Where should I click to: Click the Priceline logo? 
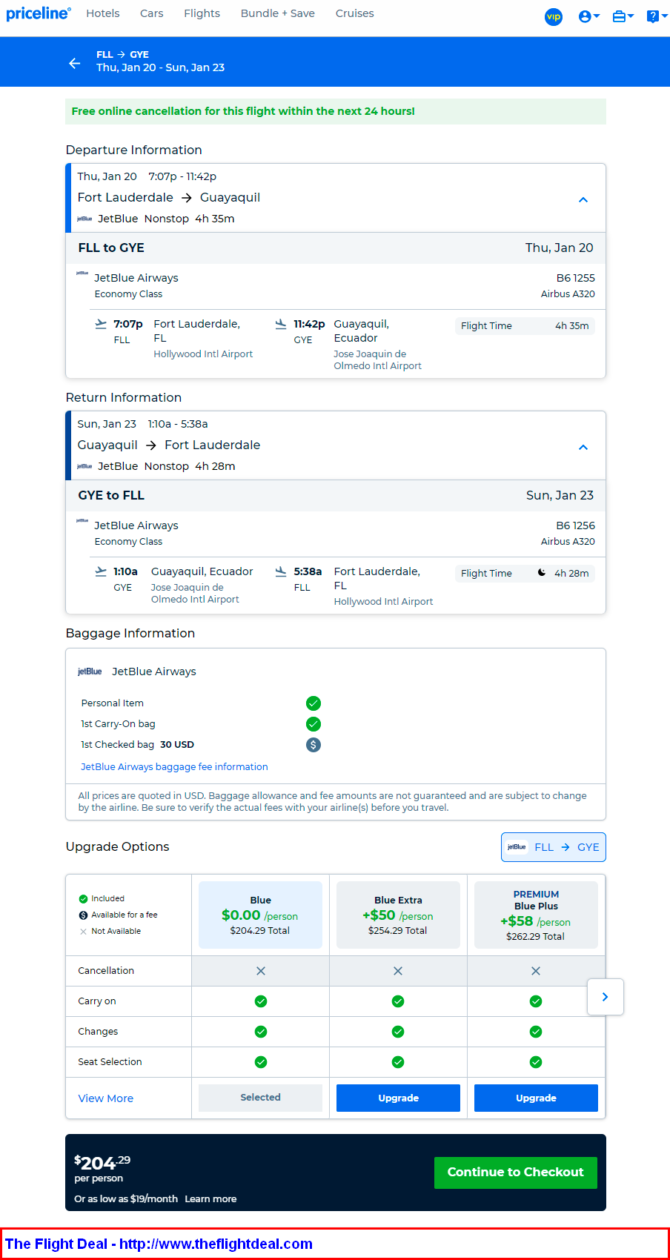(38, 14)
